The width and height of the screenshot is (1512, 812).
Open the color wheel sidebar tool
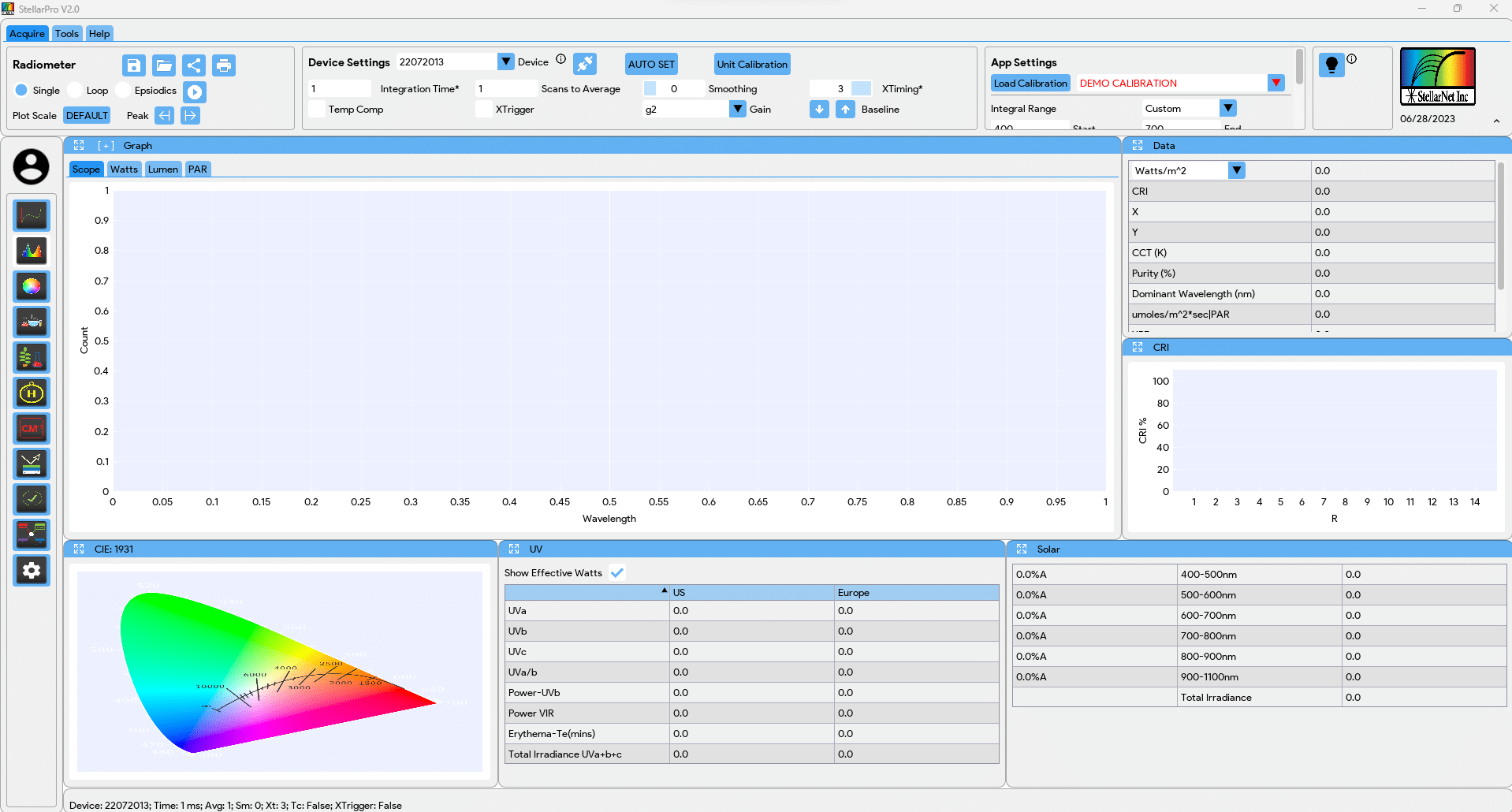point(32,287)
